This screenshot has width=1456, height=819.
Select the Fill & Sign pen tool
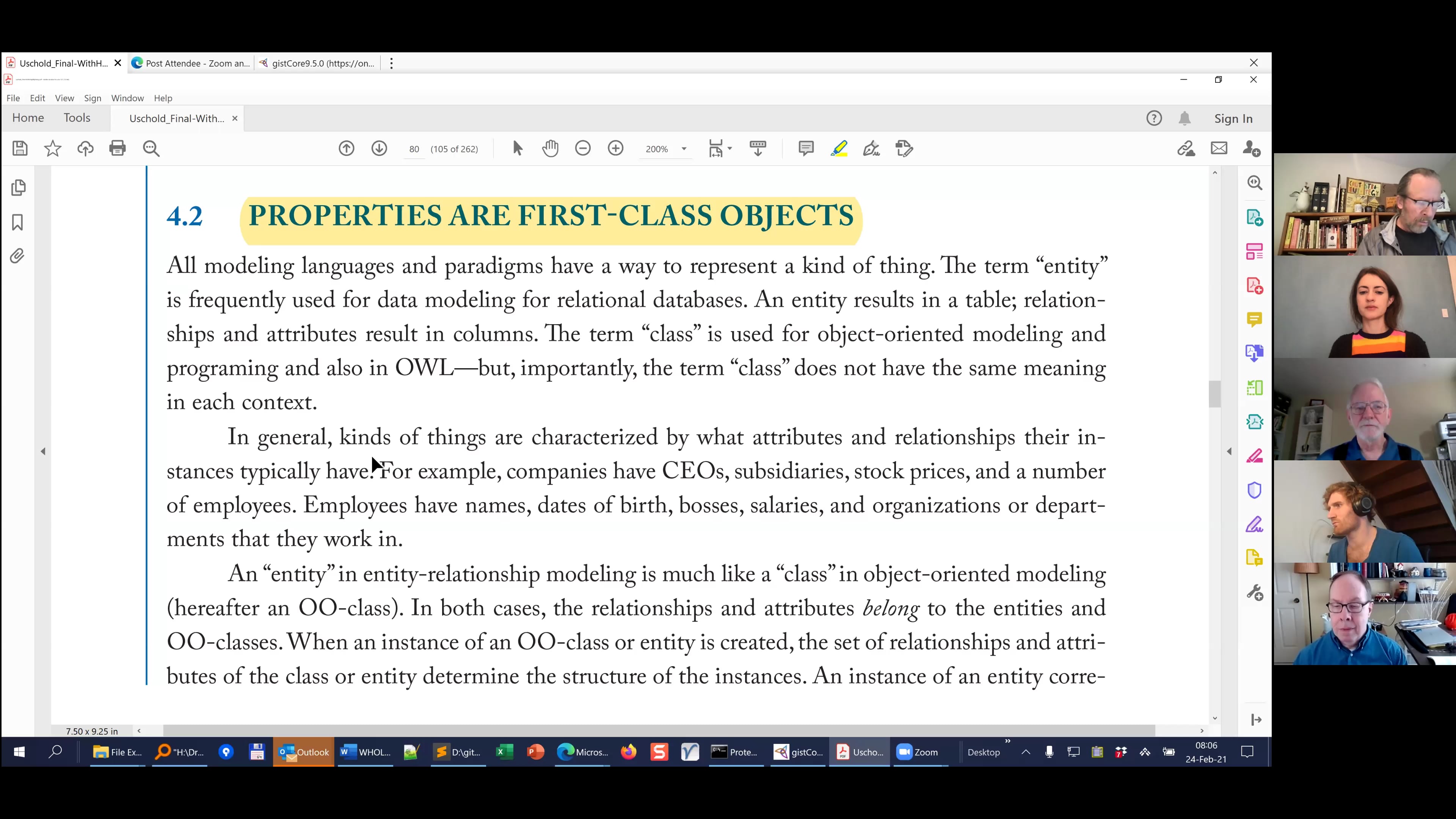(871, 148)
